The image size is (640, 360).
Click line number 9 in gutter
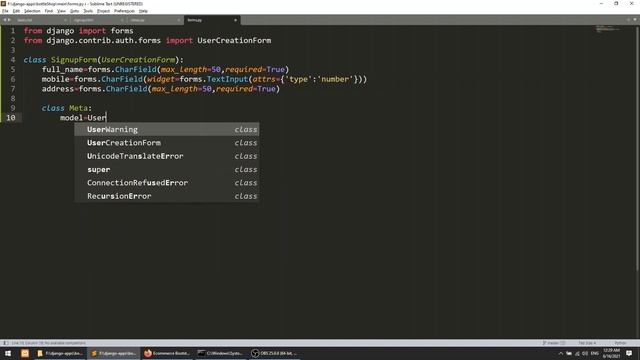tap(13, 108)
